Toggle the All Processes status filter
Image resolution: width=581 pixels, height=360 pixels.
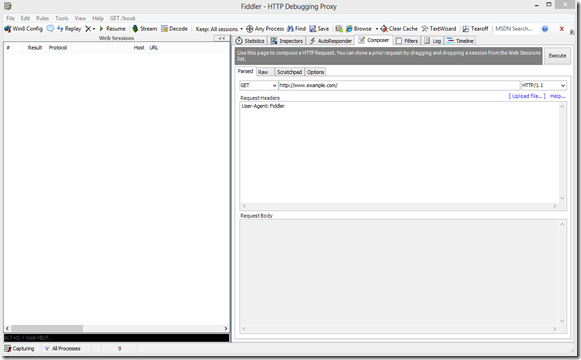(62, 349)
